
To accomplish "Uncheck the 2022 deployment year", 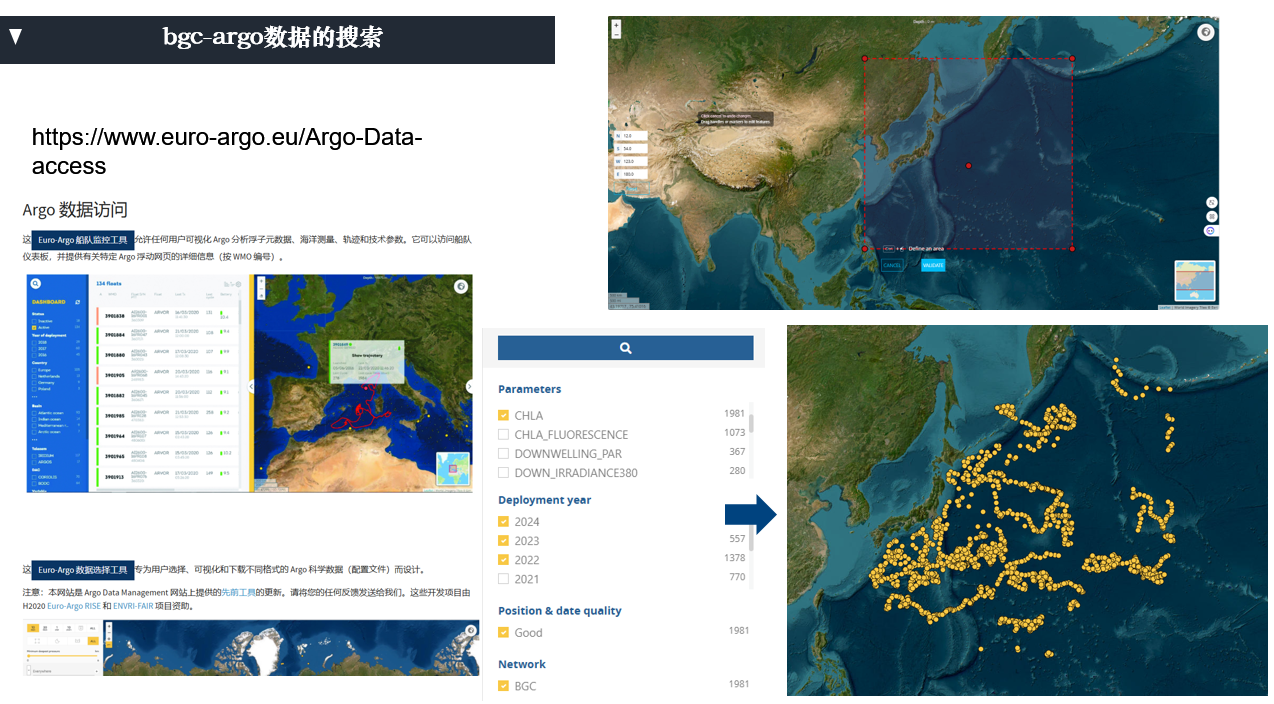I will pyautogui.click(x=503, y=560).
